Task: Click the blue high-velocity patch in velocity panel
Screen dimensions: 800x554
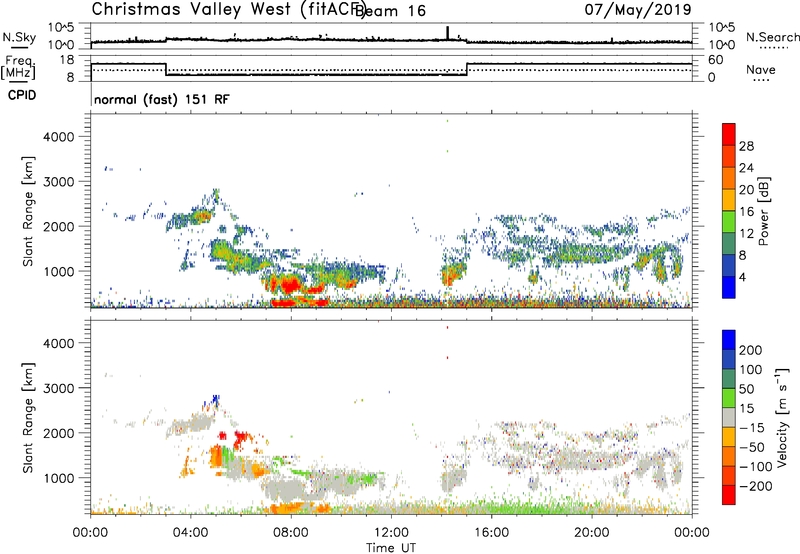Action: 215,399
